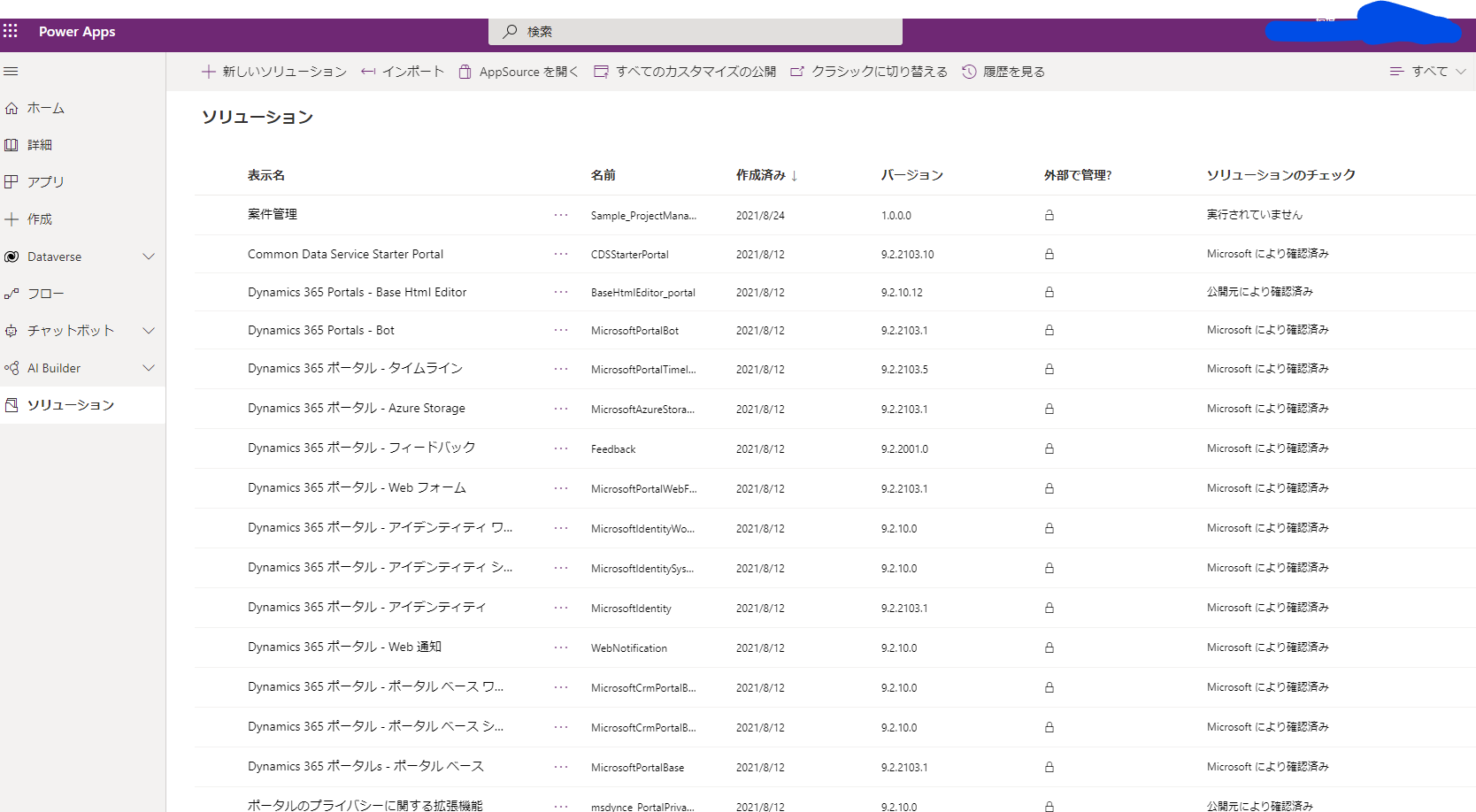Screen dimensions: 1476x812
Task: Click 新しいソリューション toolbar button
Action: (274, 72)
